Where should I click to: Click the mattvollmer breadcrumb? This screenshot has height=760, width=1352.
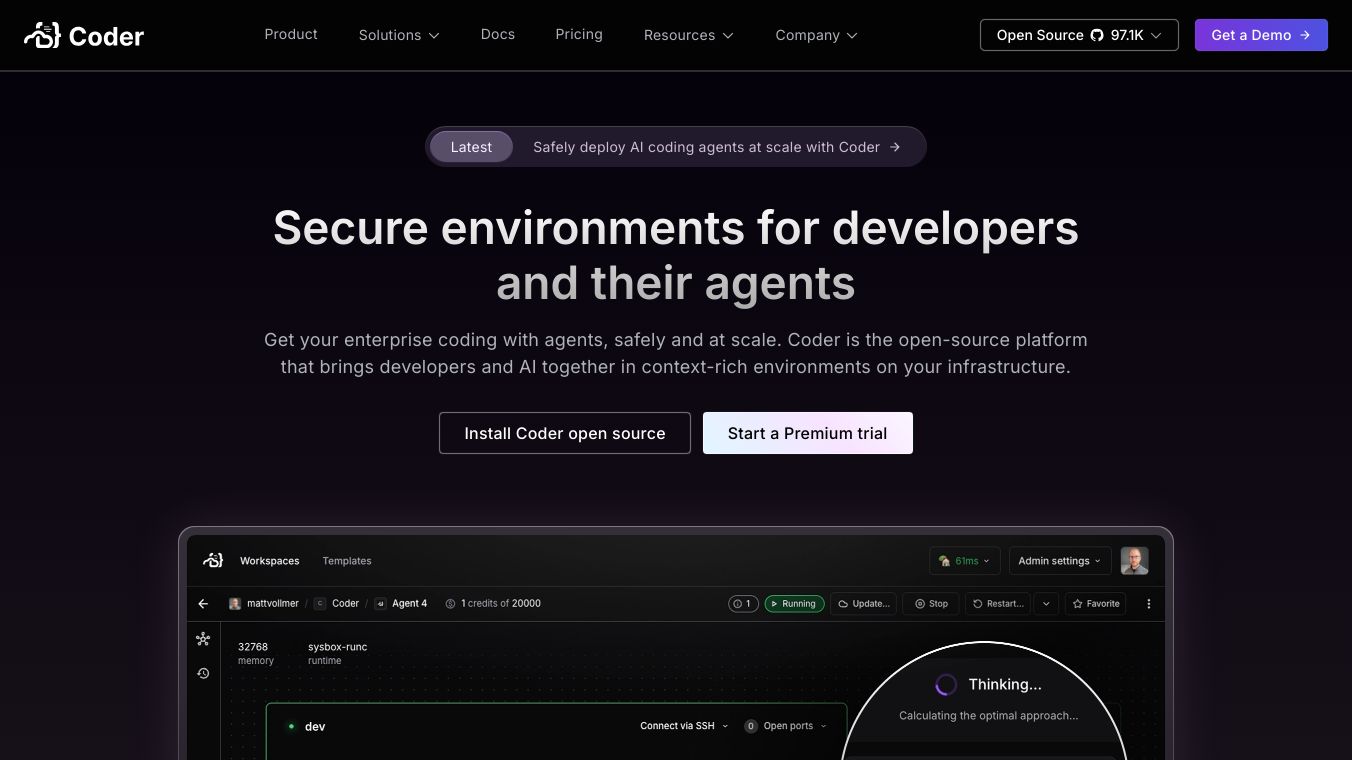tap(265, 604)
